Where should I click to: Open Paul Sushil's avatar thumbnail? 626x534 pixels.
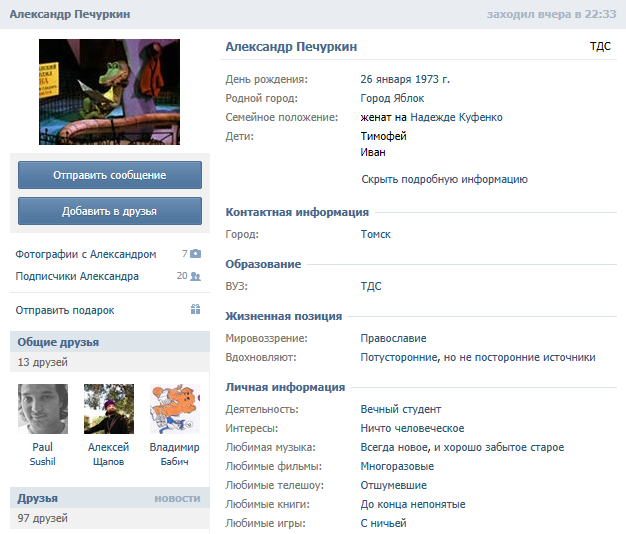(x=43, y=409)
